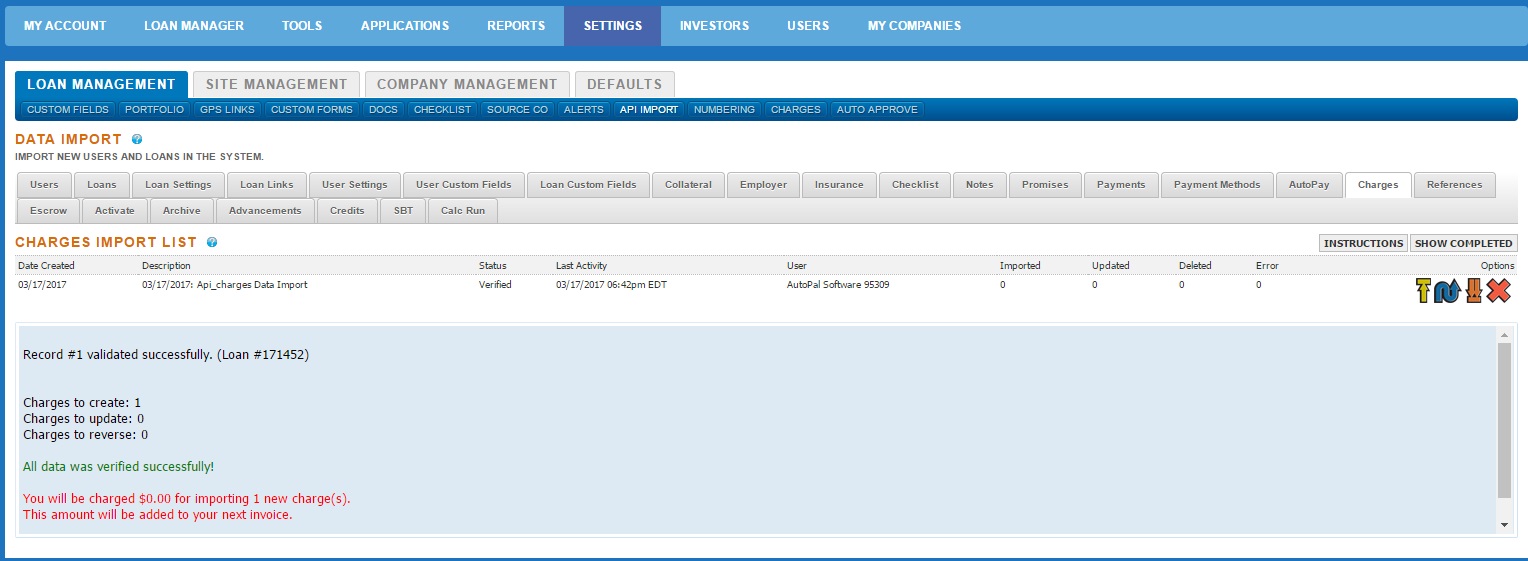
Task: Switch to Users import tab
Action: [44, 185]
